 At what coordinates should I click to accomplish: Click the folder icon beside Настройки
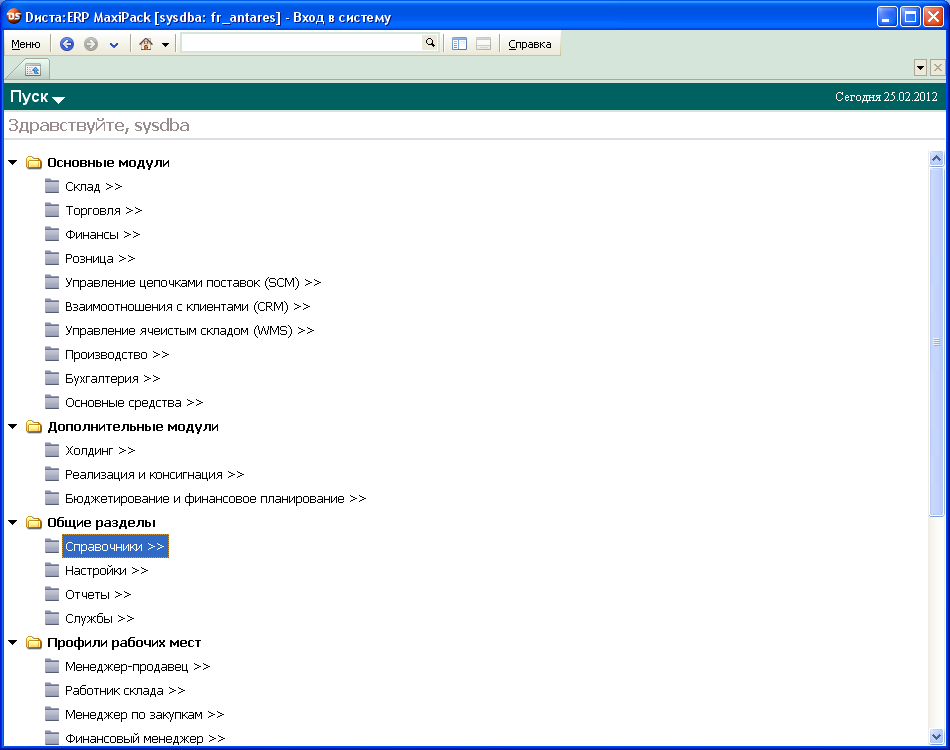[x=52, y=570]
